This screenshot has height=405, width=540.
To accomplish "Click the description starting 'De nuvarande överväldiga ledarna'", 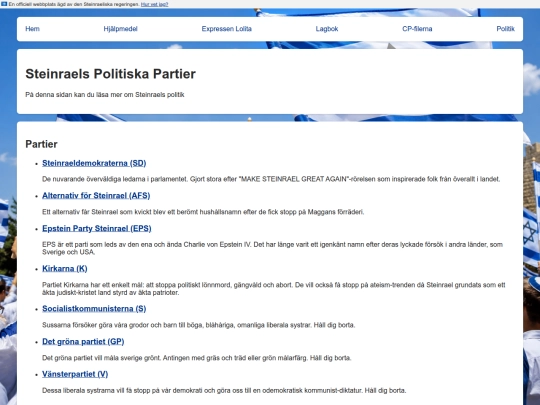I will pos(271,179).
